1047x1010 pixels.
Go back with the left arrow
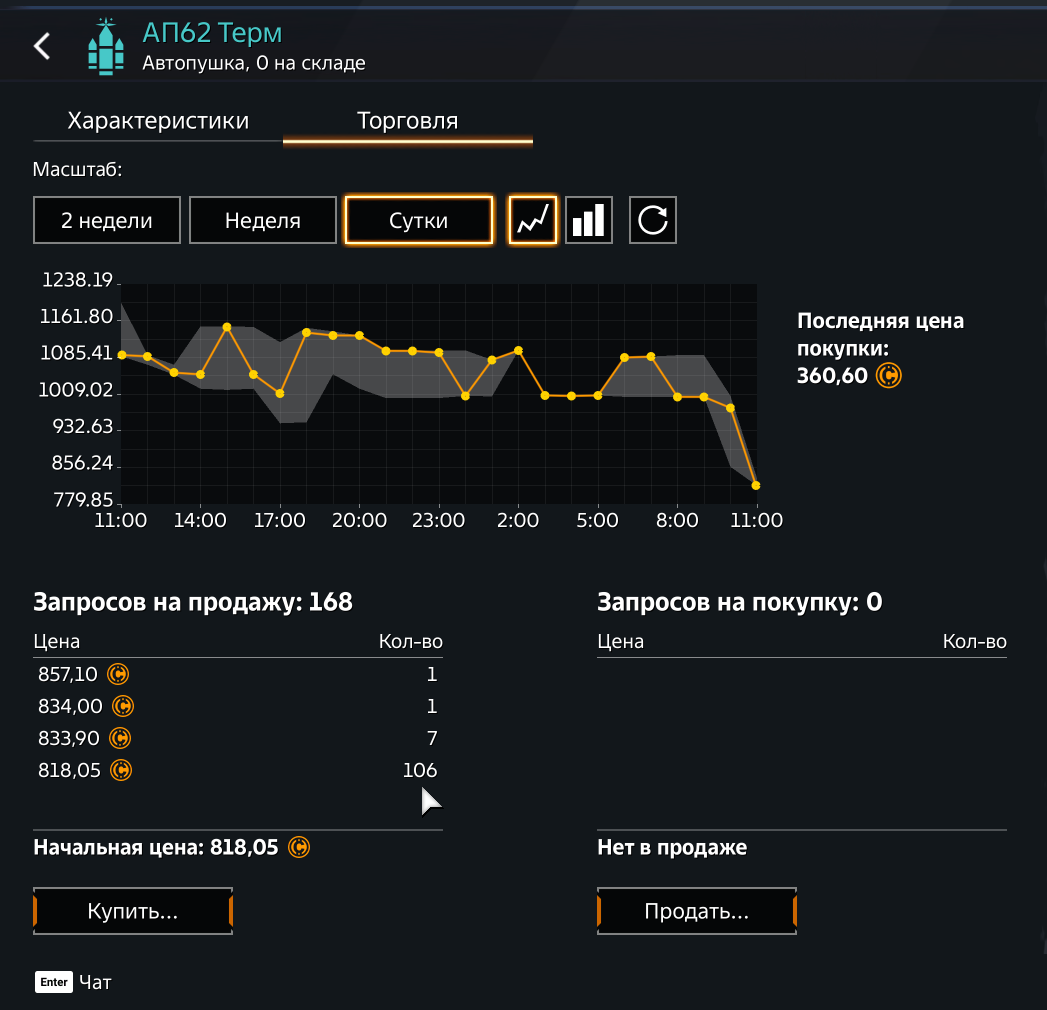pyautogui.click(x=42, y=46)
